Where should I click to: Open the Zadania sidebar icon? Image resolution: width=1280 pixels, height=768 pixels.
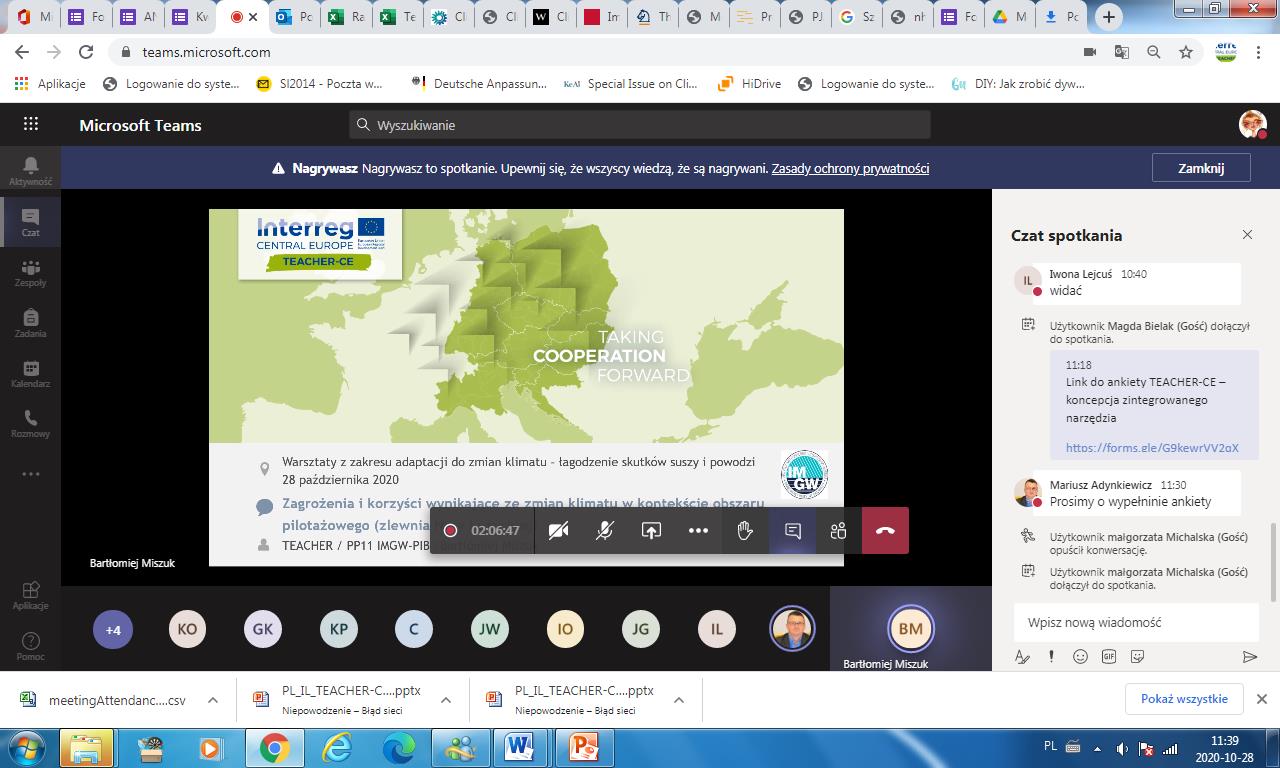point(30,322)
